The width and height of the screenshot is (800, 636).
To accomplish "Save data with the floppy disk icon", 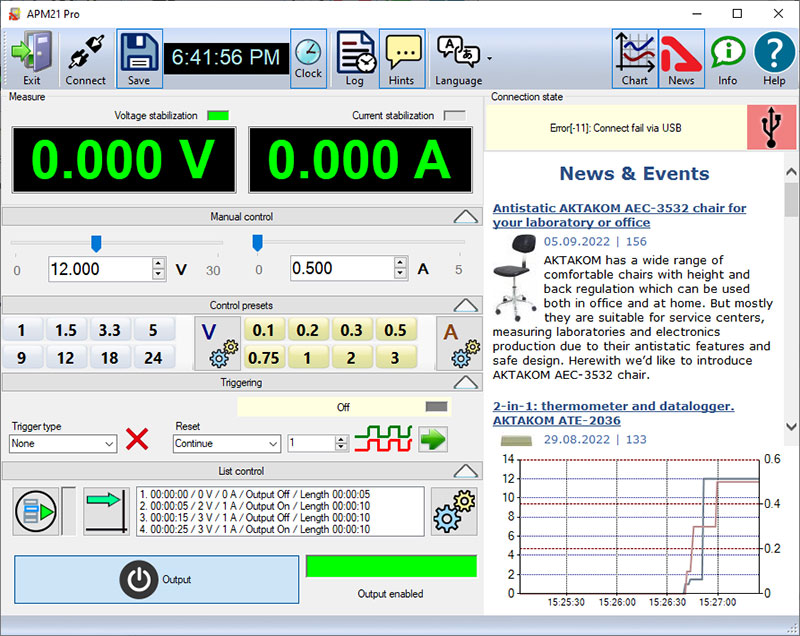I will 140,58.
